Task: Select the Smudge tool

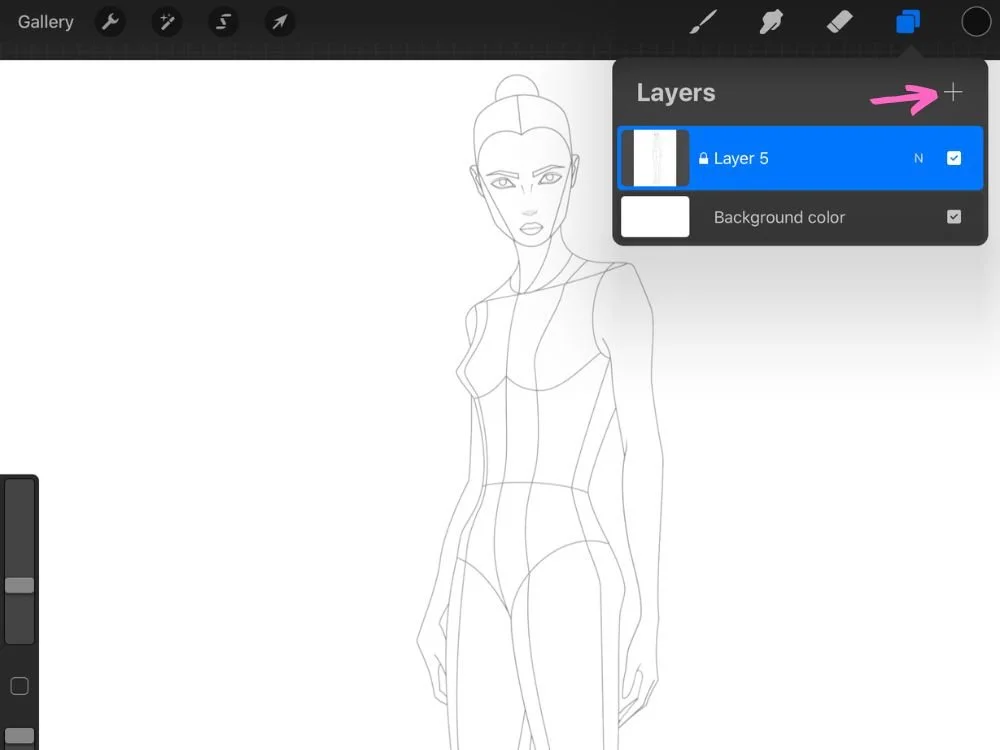Action: (x=771, y=21)
